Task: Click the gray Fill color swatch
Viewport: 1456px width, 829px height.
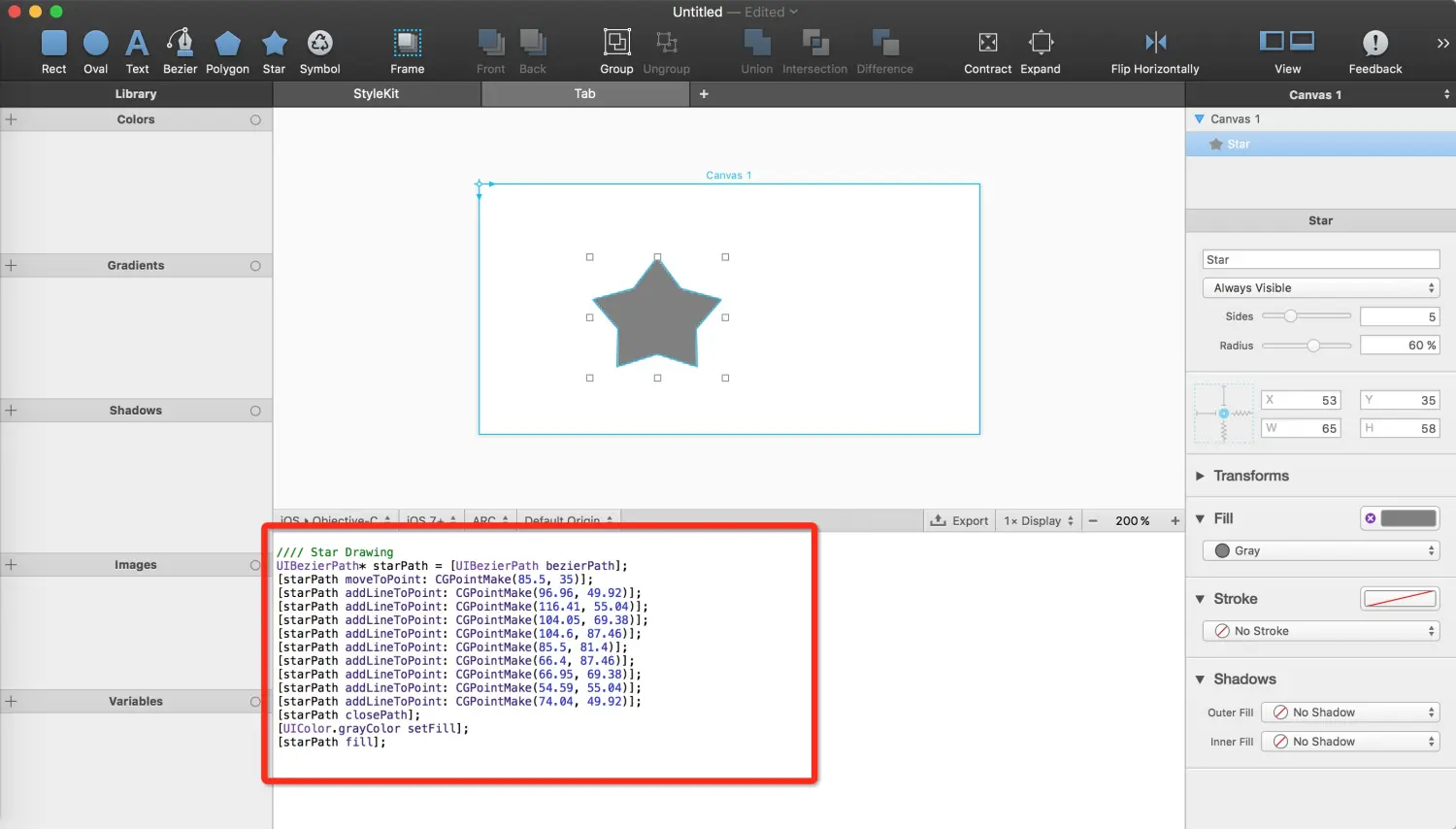Action: point(1408,518)
